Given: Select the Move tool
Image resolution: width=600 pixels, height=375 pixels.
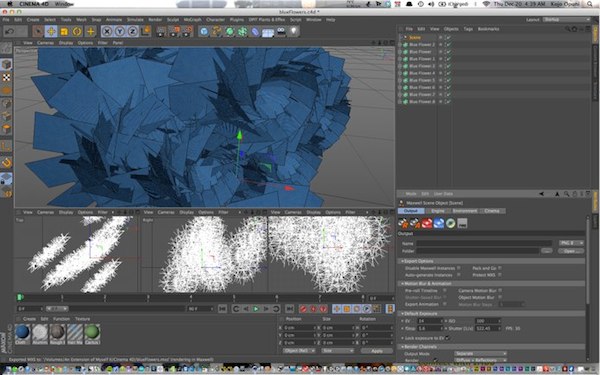Looking at the screenshot, I should [x=51, y=31].
